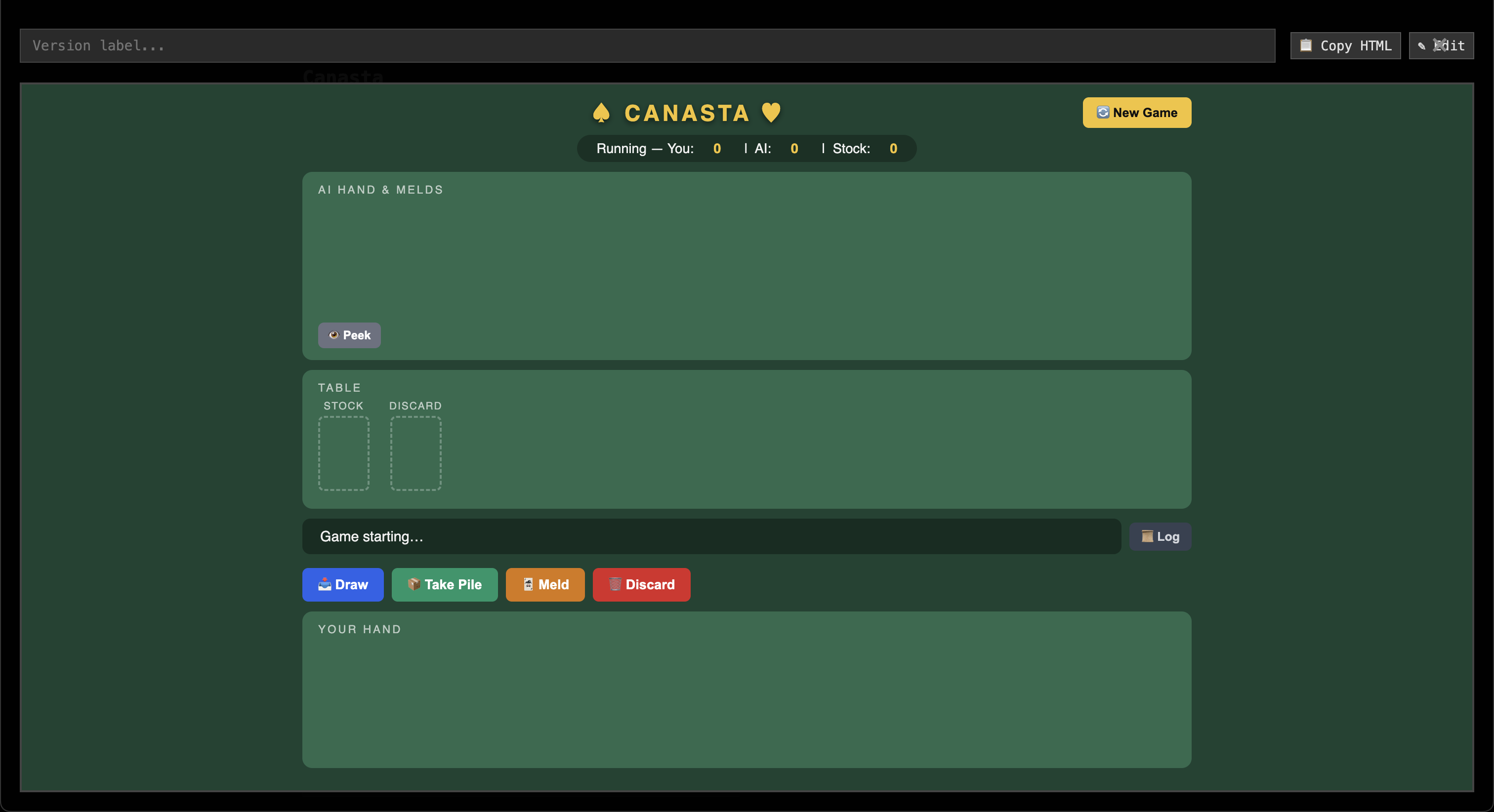Screen dimensions: 1494x812
Task: Click the Stock pile placeholder
Action: pos(343,453)
